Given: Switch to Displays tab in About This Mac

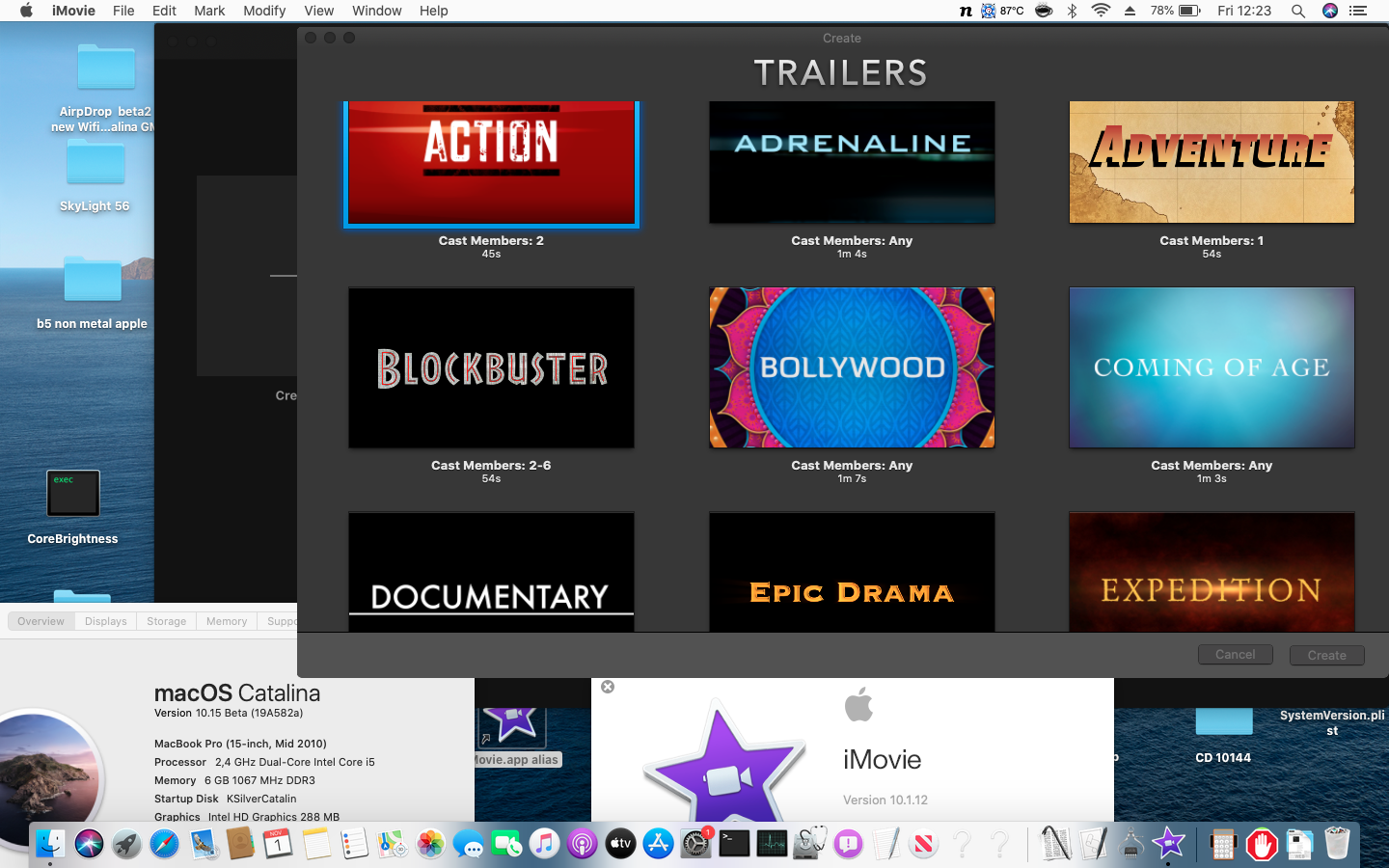Looking at the screenshot, I should tap(105, 621).
